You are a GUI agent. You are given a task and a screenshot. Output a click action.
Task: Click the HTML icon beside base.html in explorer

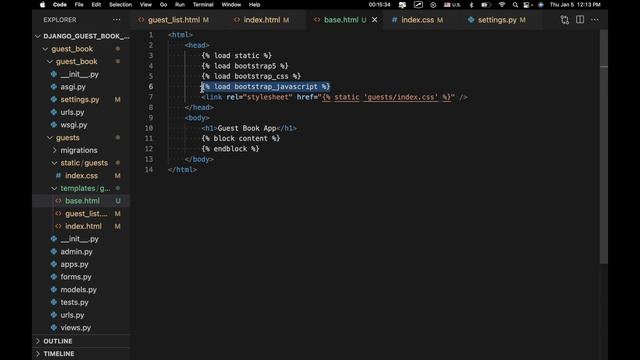click(58, 201)
